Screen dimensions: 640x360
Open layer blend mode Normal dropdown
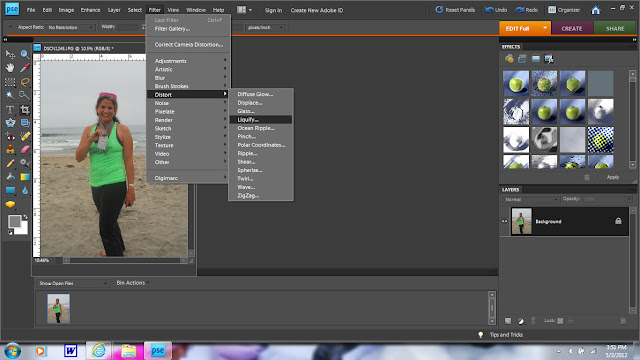click(x=531, y=199)
